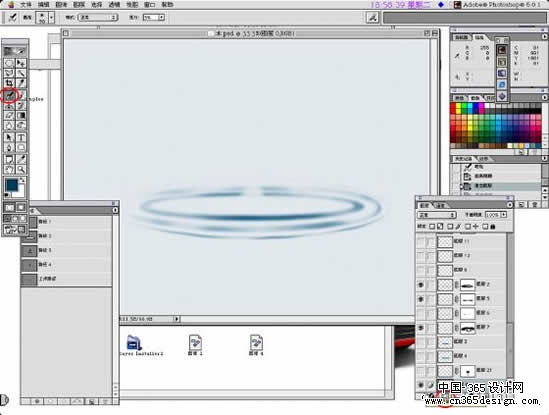
Task: Click the status bar arrow below the canvas
Action: coord(177,319)
